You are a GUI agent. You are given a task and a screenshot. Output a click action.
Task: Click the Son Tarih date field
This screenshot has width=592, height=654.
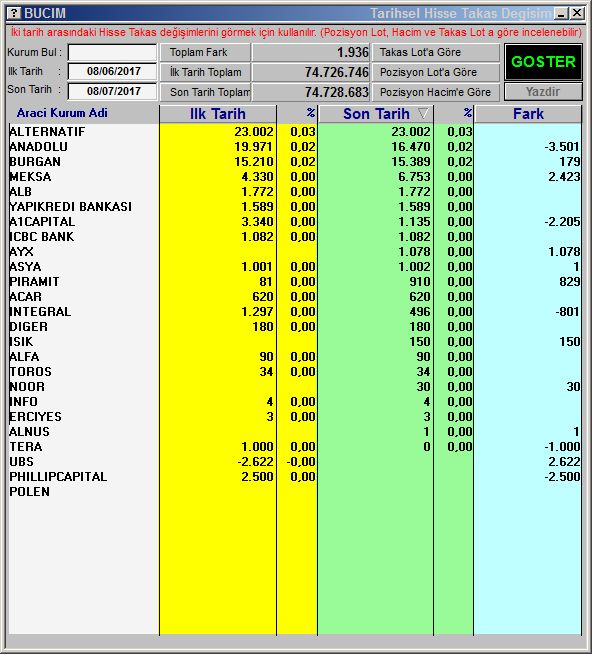tap(112, 91)
